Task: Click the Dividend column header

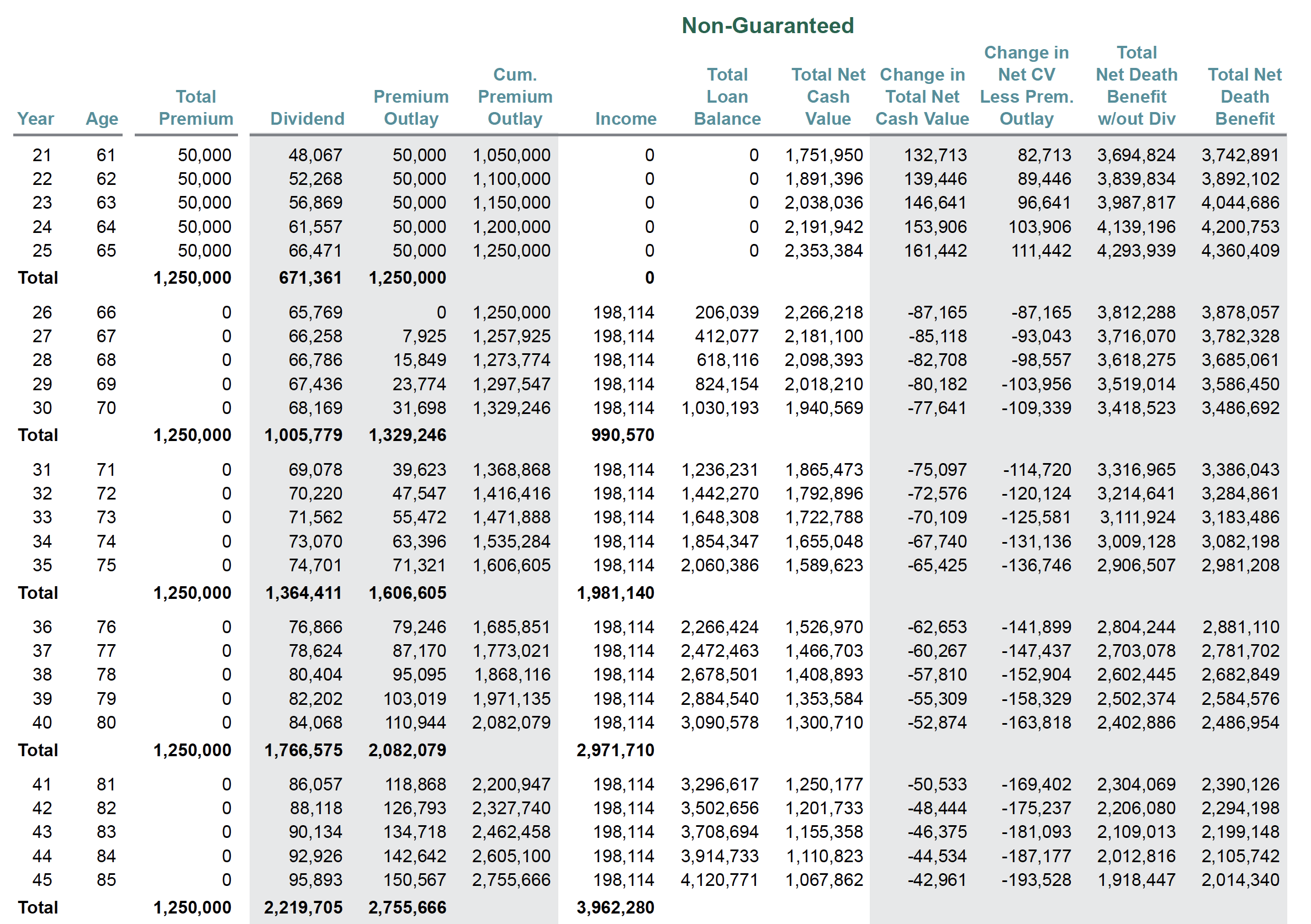Action: 307,119
